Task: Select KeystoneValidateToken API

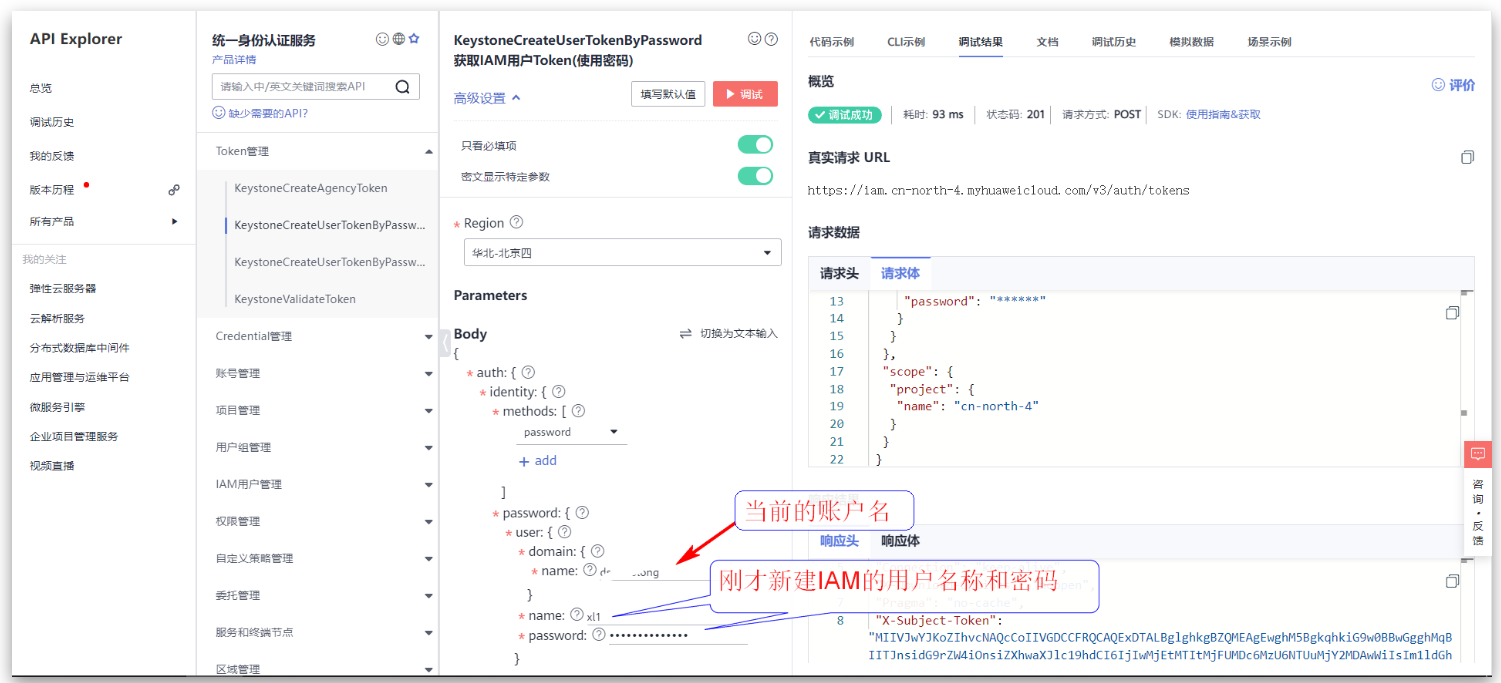Action: click(295, 299)
